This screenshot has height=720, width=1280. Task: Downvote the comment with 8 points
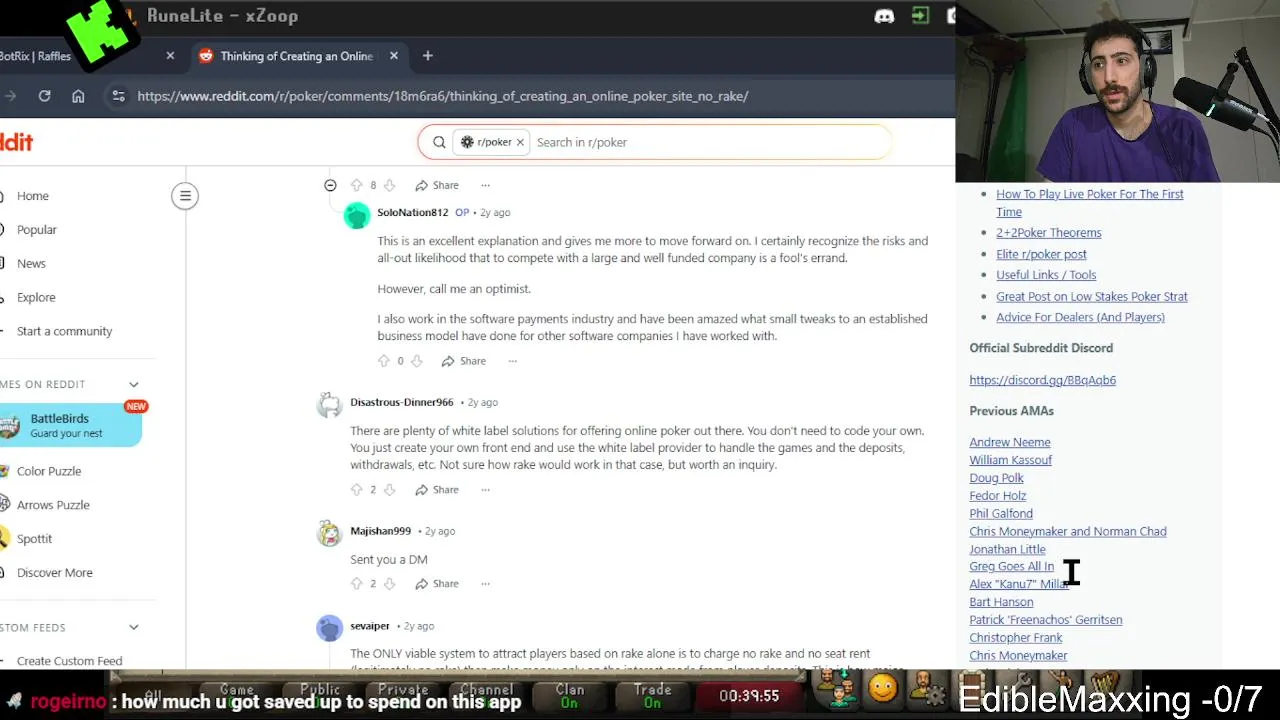(x=390, y=185)
